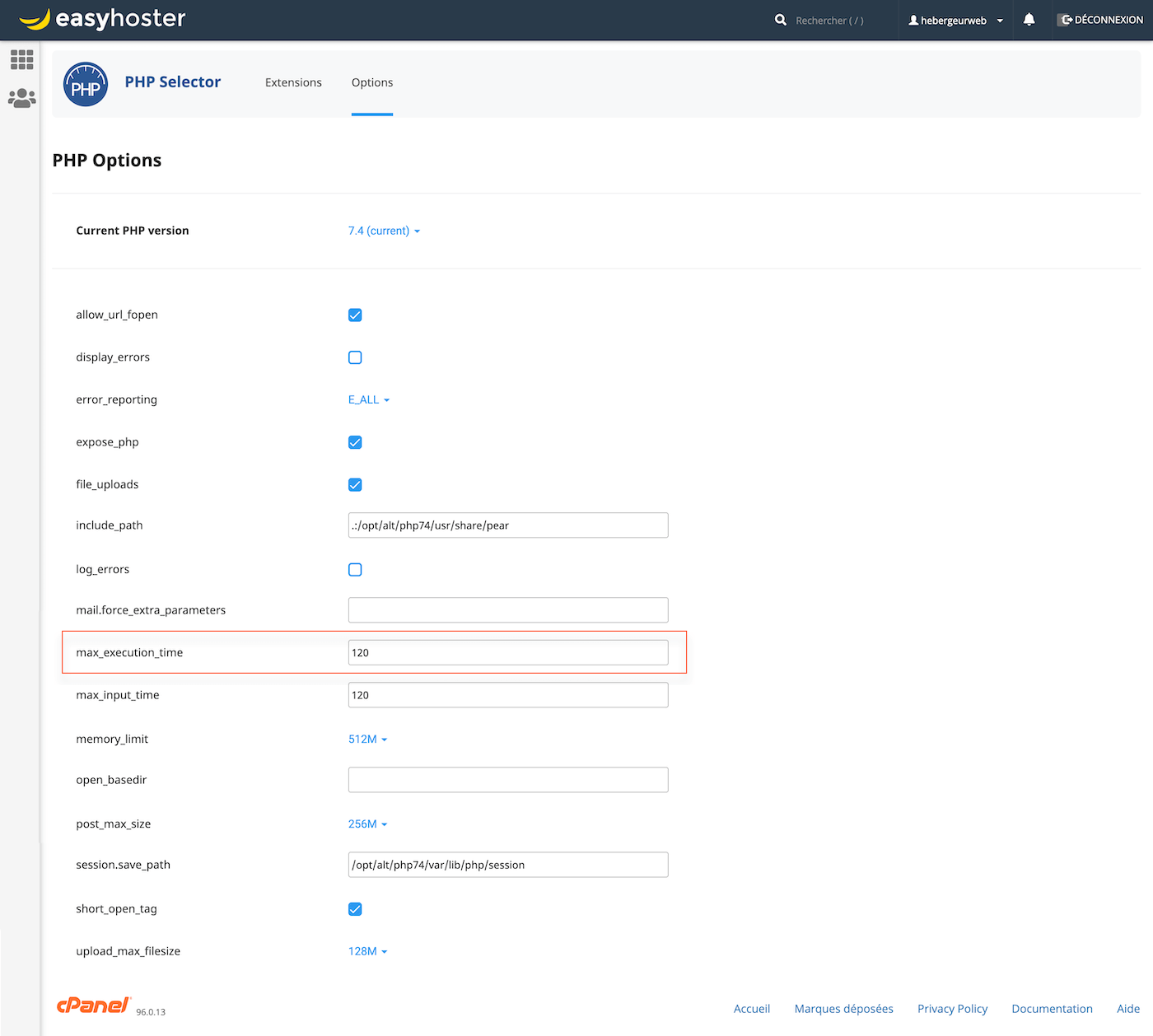1153x1036 pixels.
Task: Open the hebergeurweb user menu
Action: pyautogui.click(x=955, y=21)
